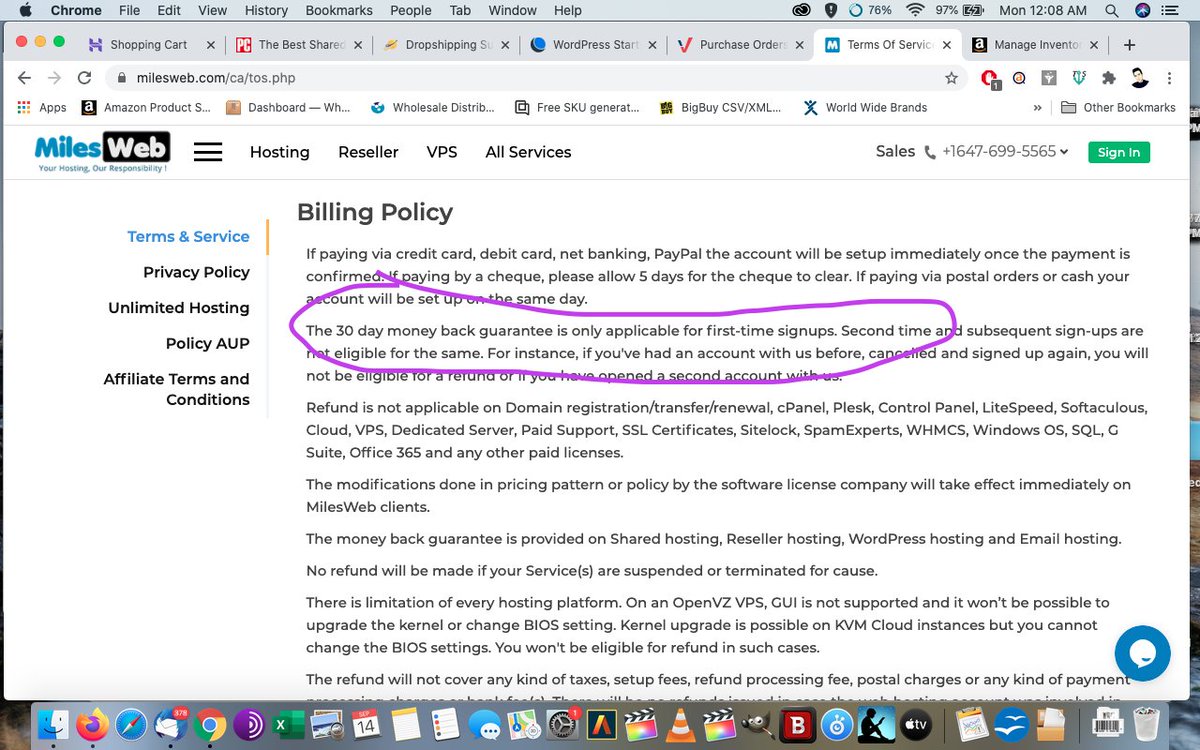Expand the sales phone number dropdown
Viewport: 1200px width, 750px height.
click(1064, 152)
